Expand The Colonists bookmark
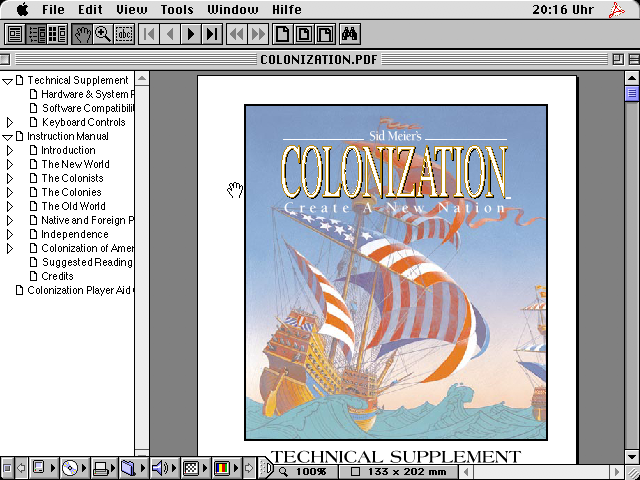The width and height of the screenshot is (640, 480). 9,178
